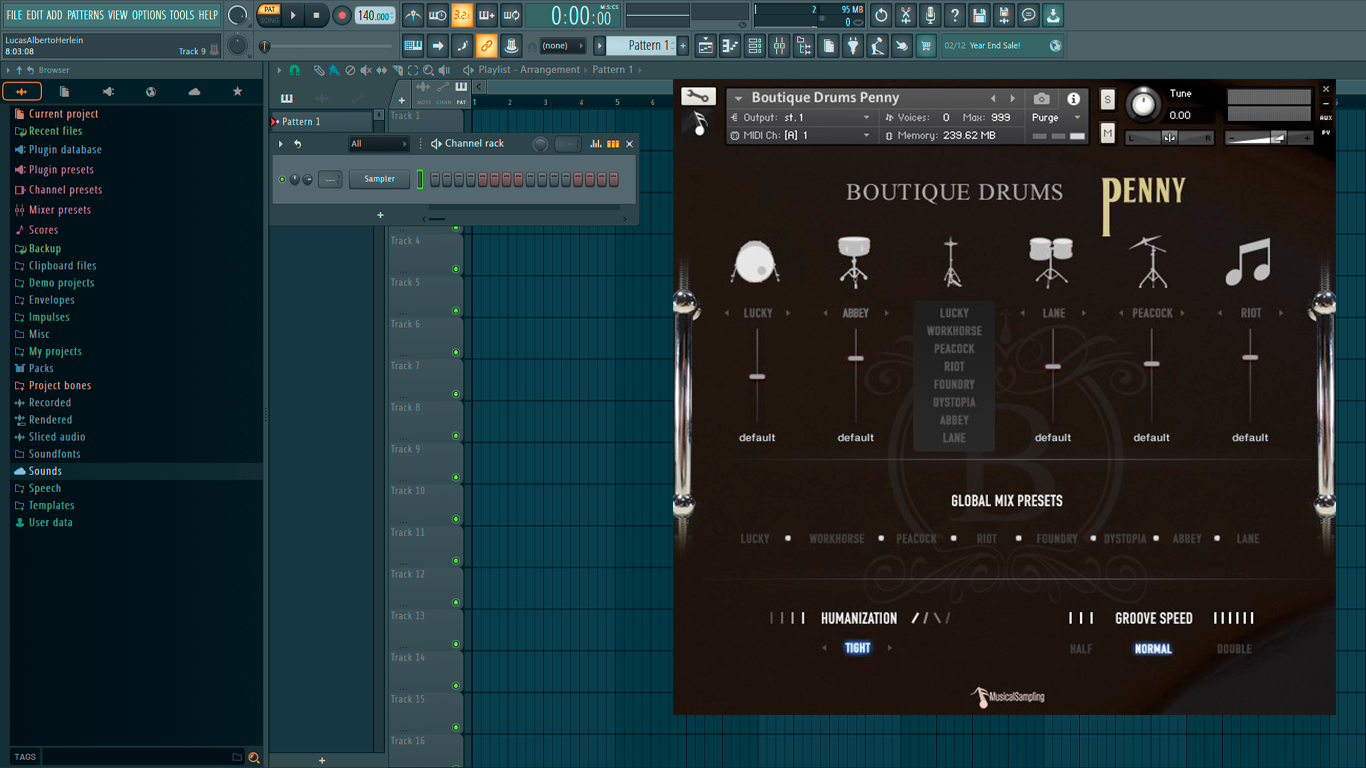Select the mute tool in playlist toolbar
1366x768 pixels.
click(x=366, y=70)
